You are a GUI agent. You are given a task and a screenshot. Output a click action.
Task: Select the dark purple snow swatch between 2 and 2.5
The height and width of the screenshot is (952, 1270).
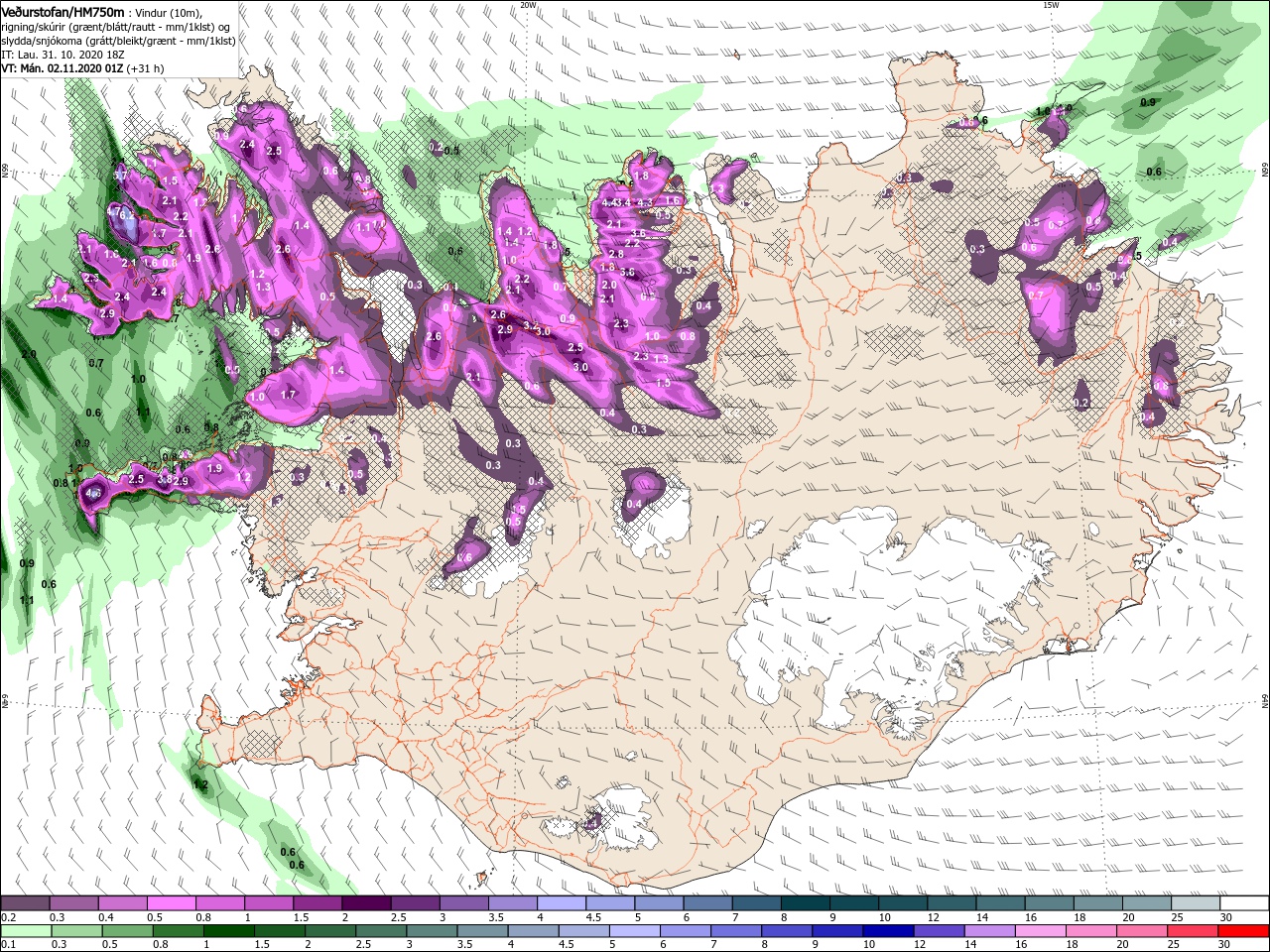point(365,903)
